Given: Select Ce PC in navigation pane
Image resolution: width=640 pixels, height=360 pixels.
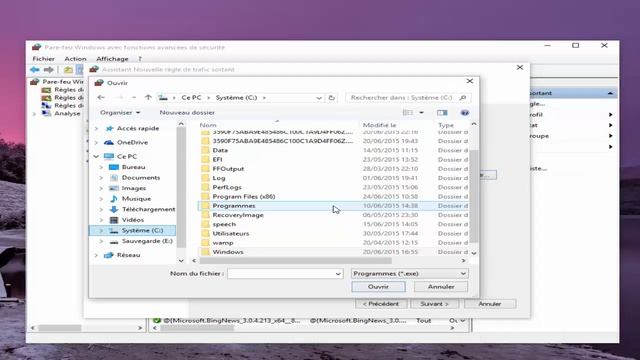Looking at the screenshot, I should click(127, 156).
